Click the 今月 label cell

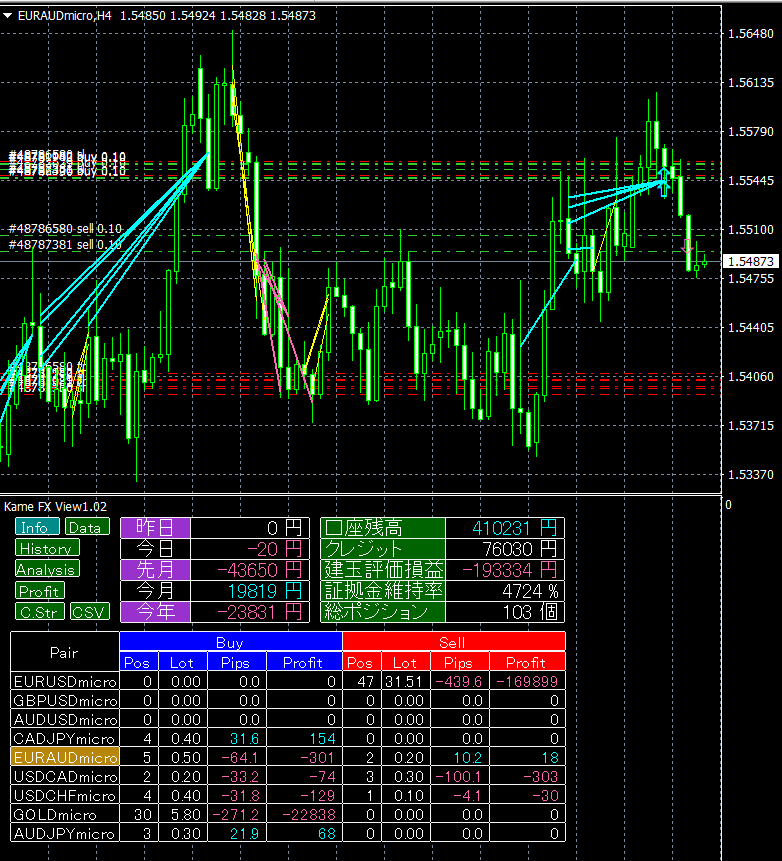(155, 591)
